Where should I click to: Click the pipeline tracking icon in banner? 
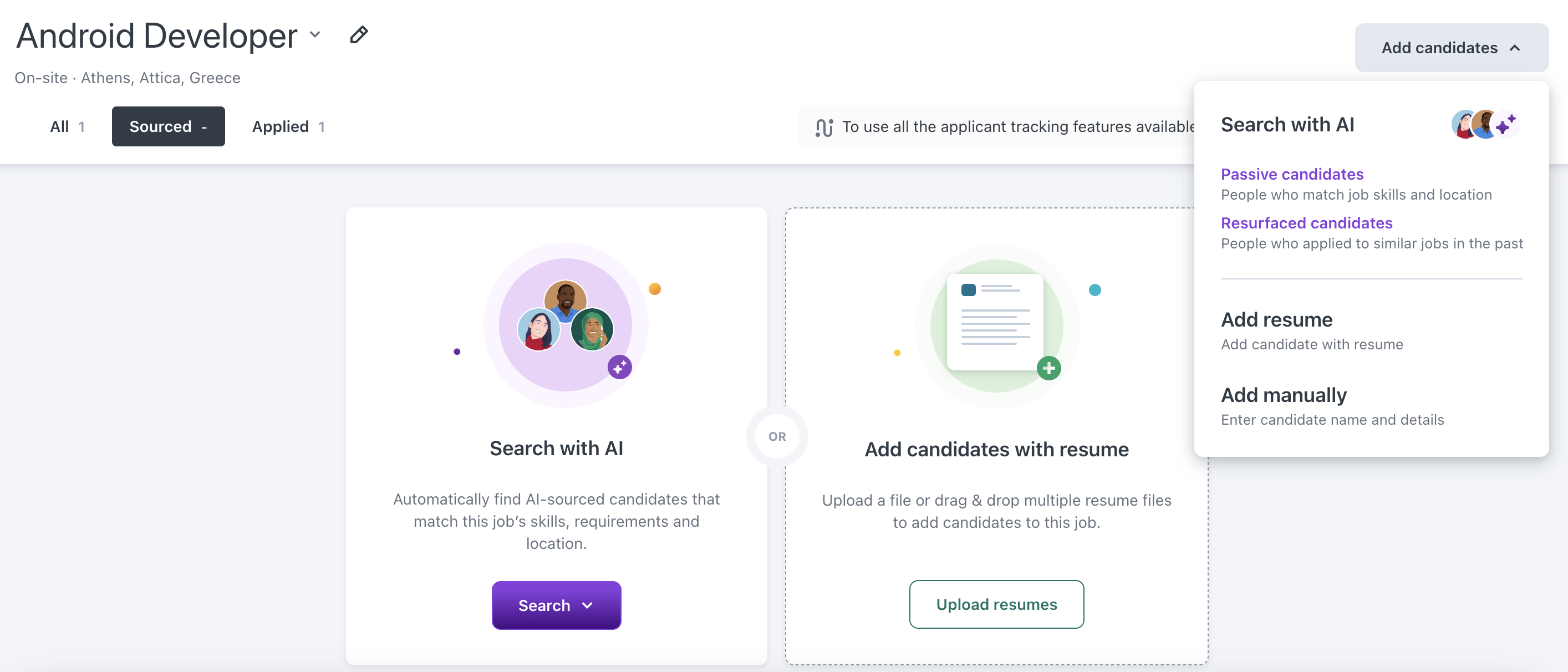click(x=824, y=126)
